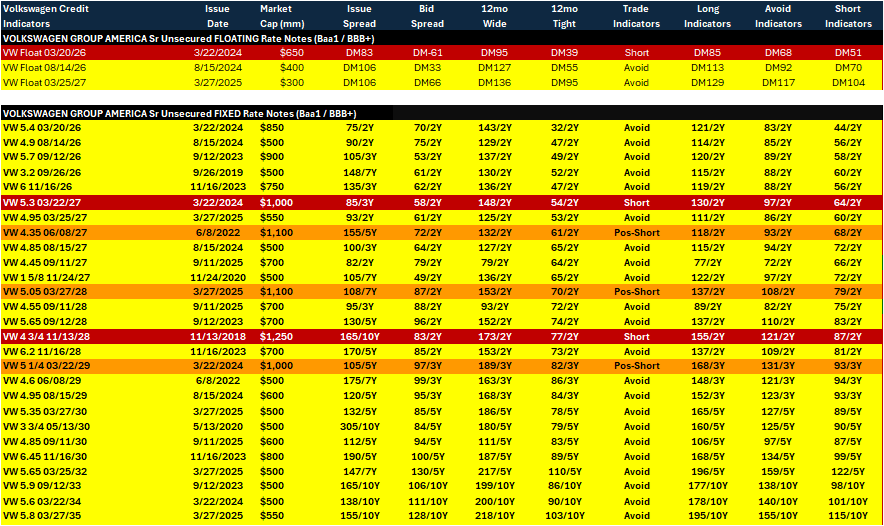The image size is (884, 526).
Task: Click the Bid Spread column header
Action: [427, 16]
